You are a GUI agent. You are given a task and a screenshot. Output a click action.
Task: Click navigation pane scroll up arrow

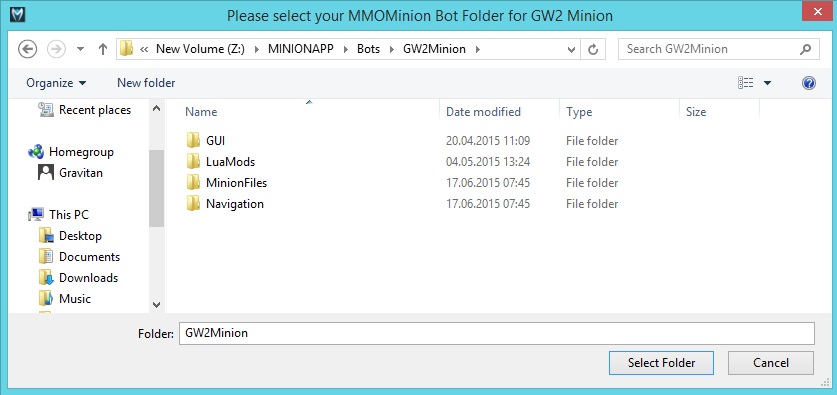tap(156, 108)
